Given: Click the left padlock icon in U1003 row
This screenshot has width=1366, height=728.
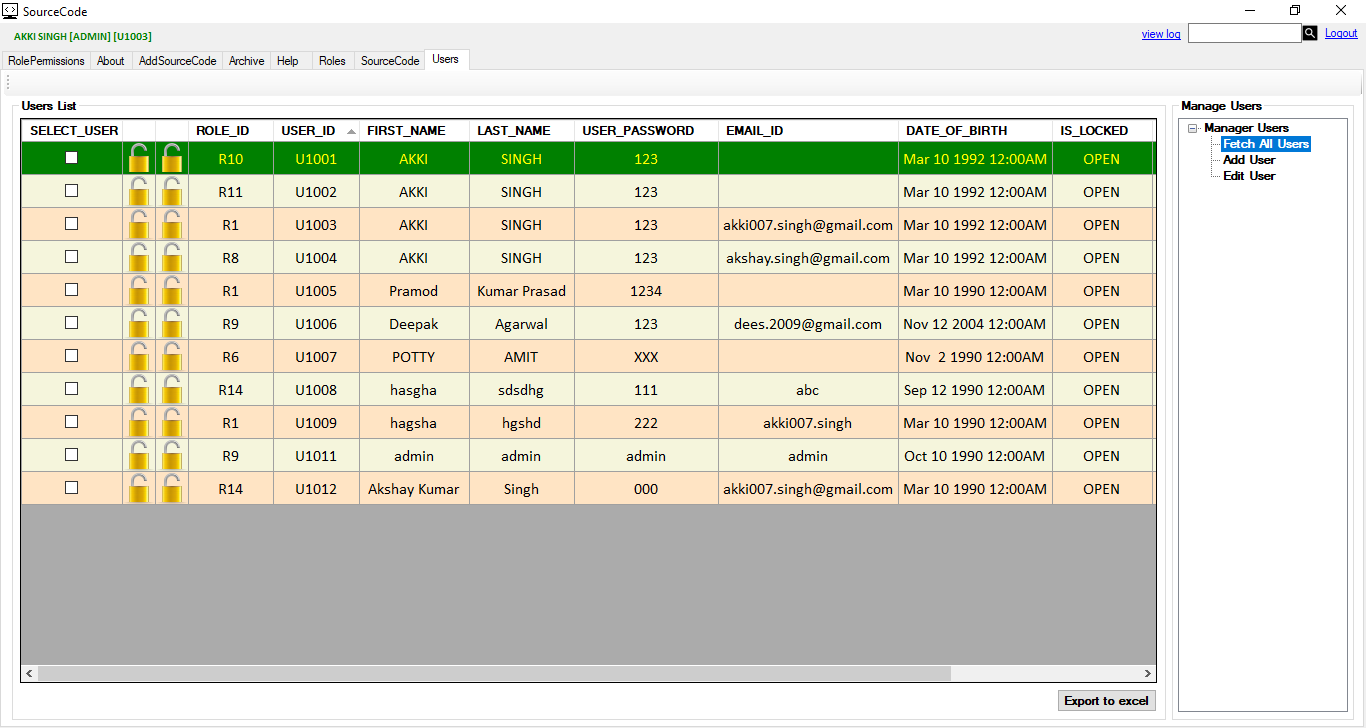Looking at the screenshot, I should click(139, 224).
